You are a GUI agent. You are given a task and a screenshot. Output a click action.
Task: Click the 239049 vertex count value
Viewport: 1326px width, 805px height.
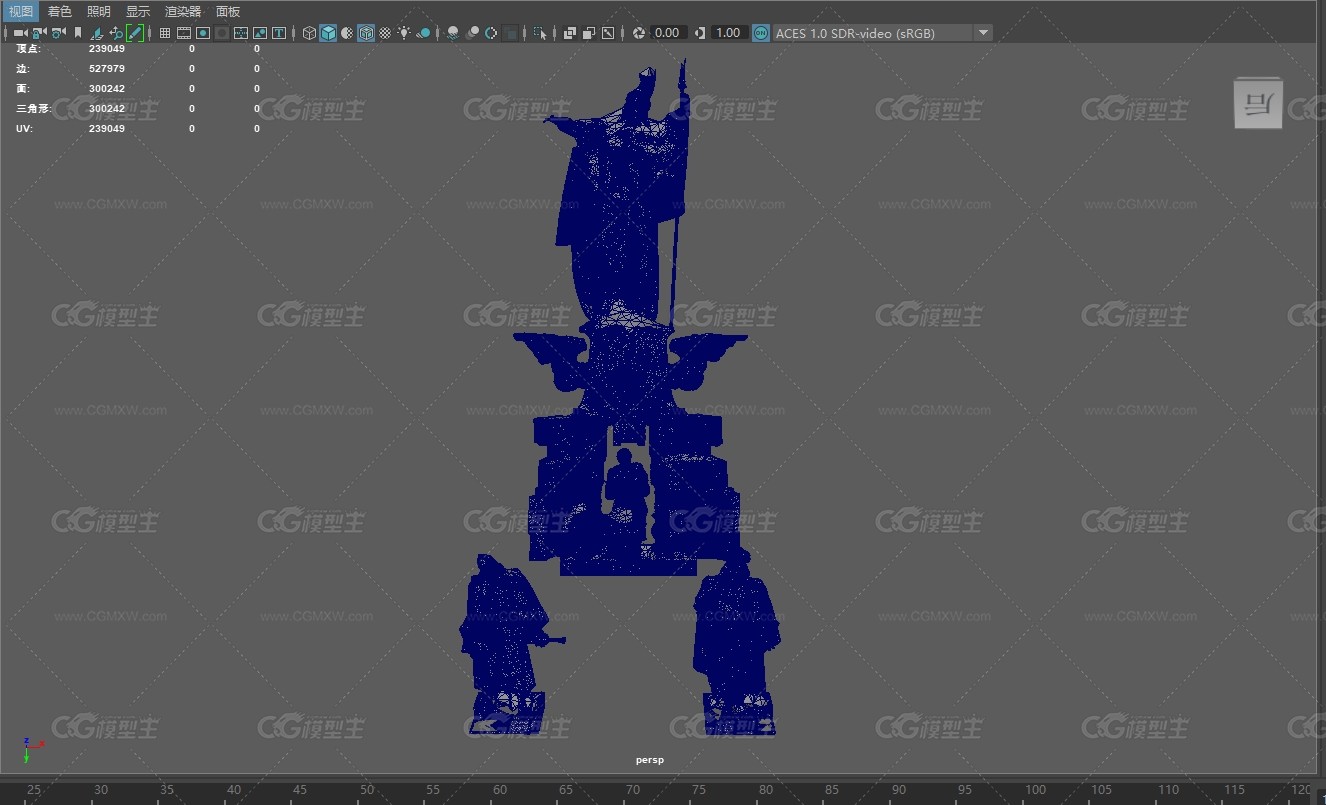(107, 48)
